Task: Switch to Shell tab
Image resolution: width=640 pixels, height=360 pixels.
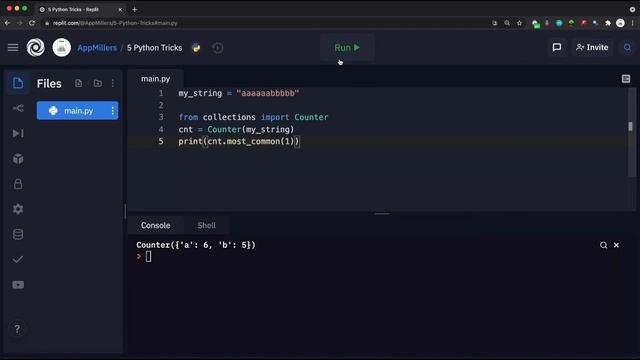Action: point(207,225)
